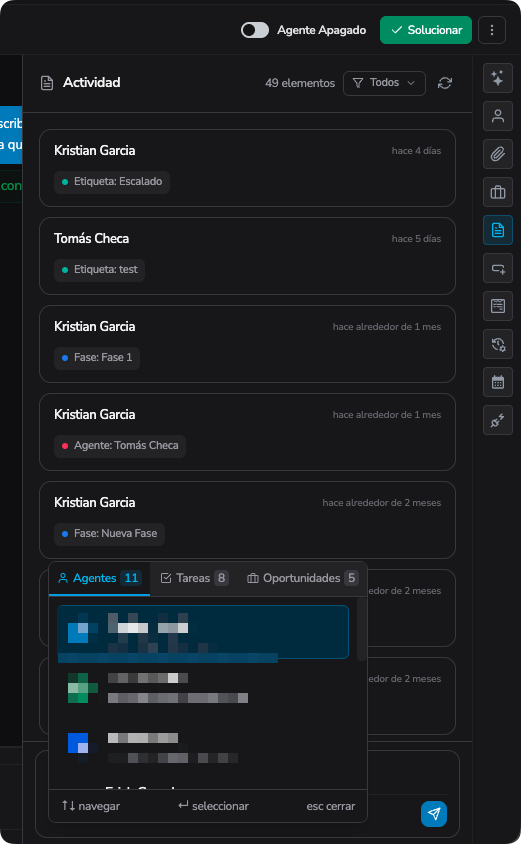Image resolution: width=521 pixels, height=844 pixels.
Task: Send message with paper plane button
Action: [434, 813]
